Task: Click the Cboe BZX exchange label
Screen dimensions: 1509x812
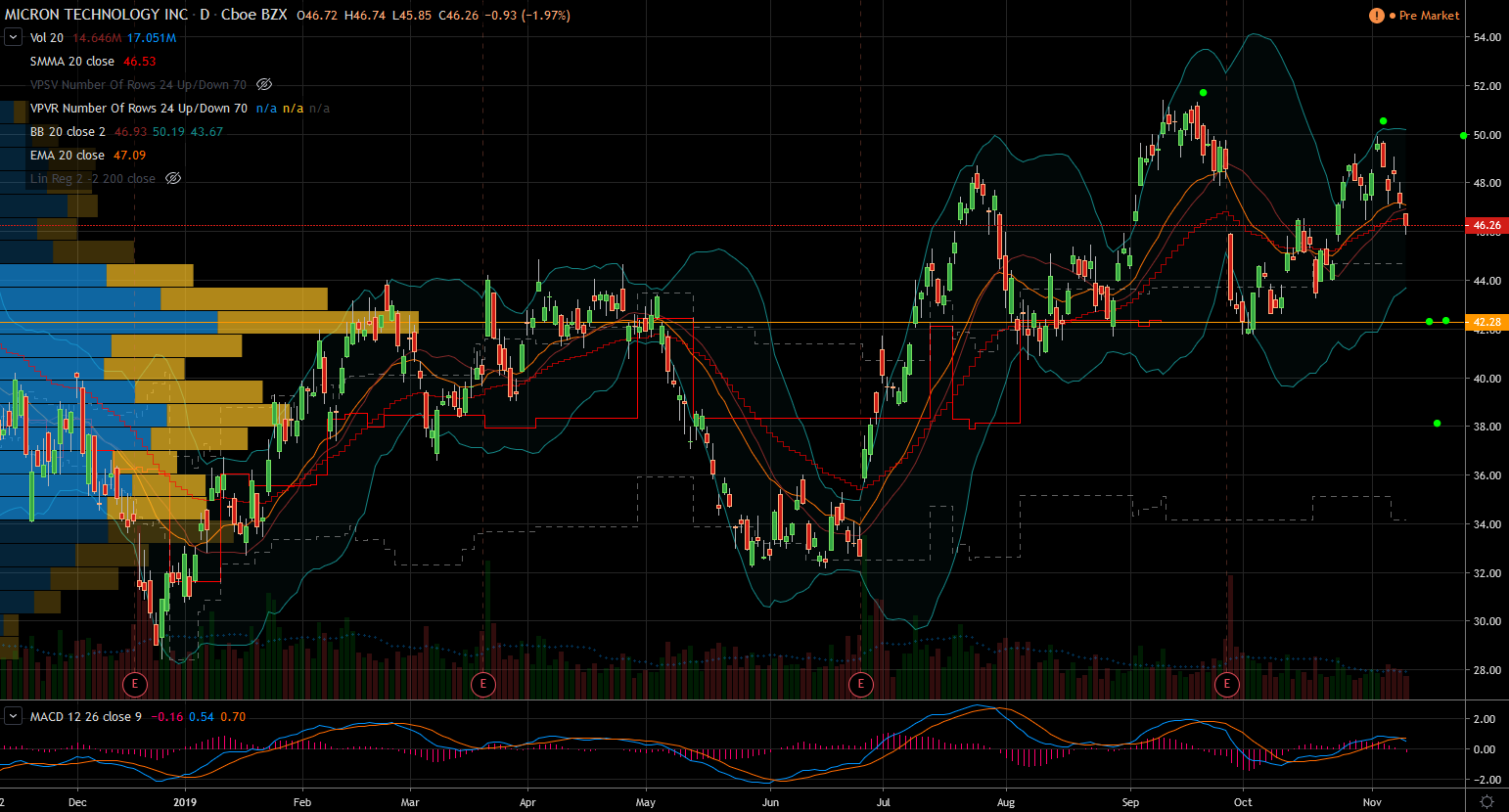Action: (x=254, y=15)
